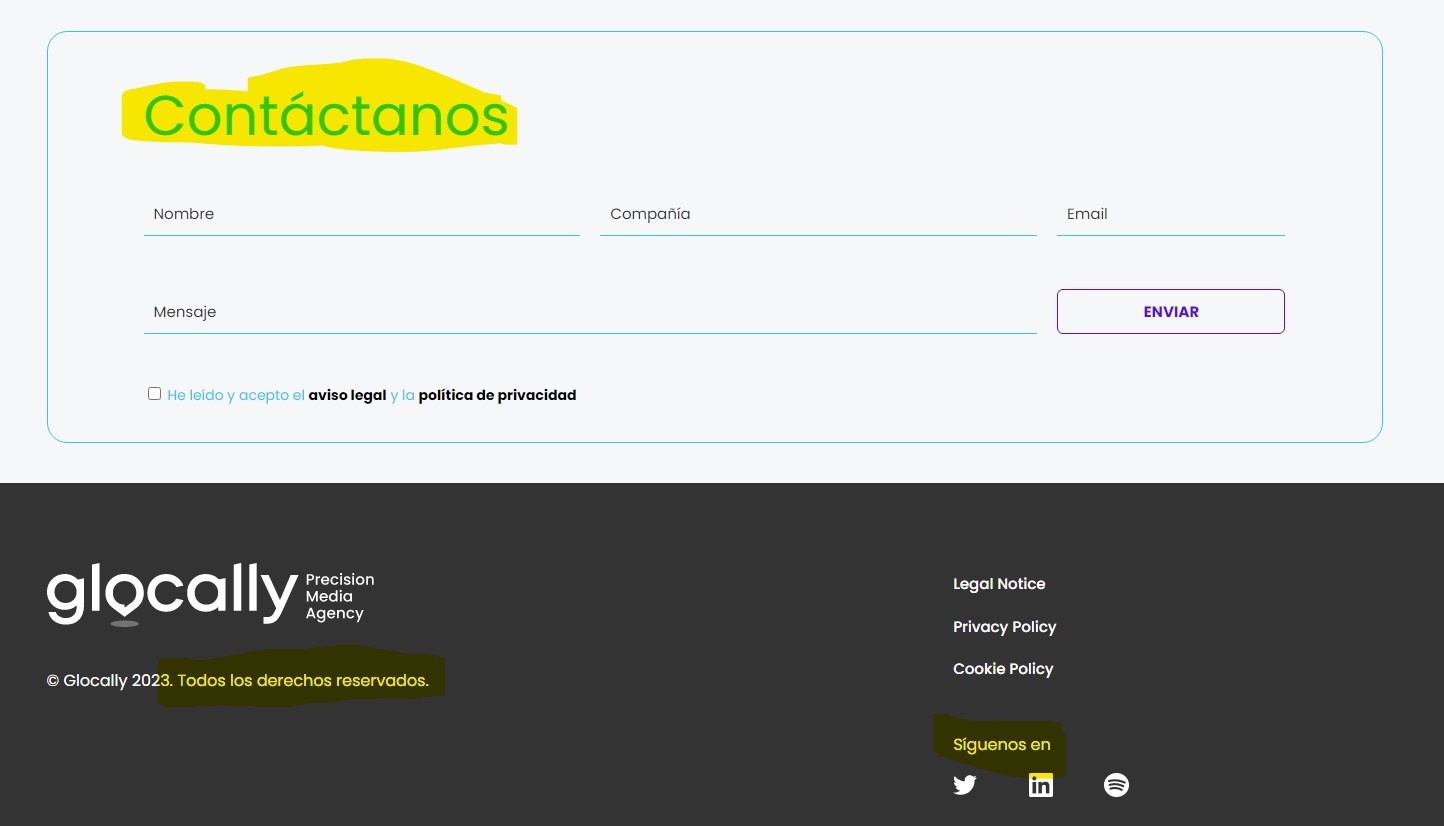
Task: Open the 'aviso legal' link
Action: (x=347, y=395)
